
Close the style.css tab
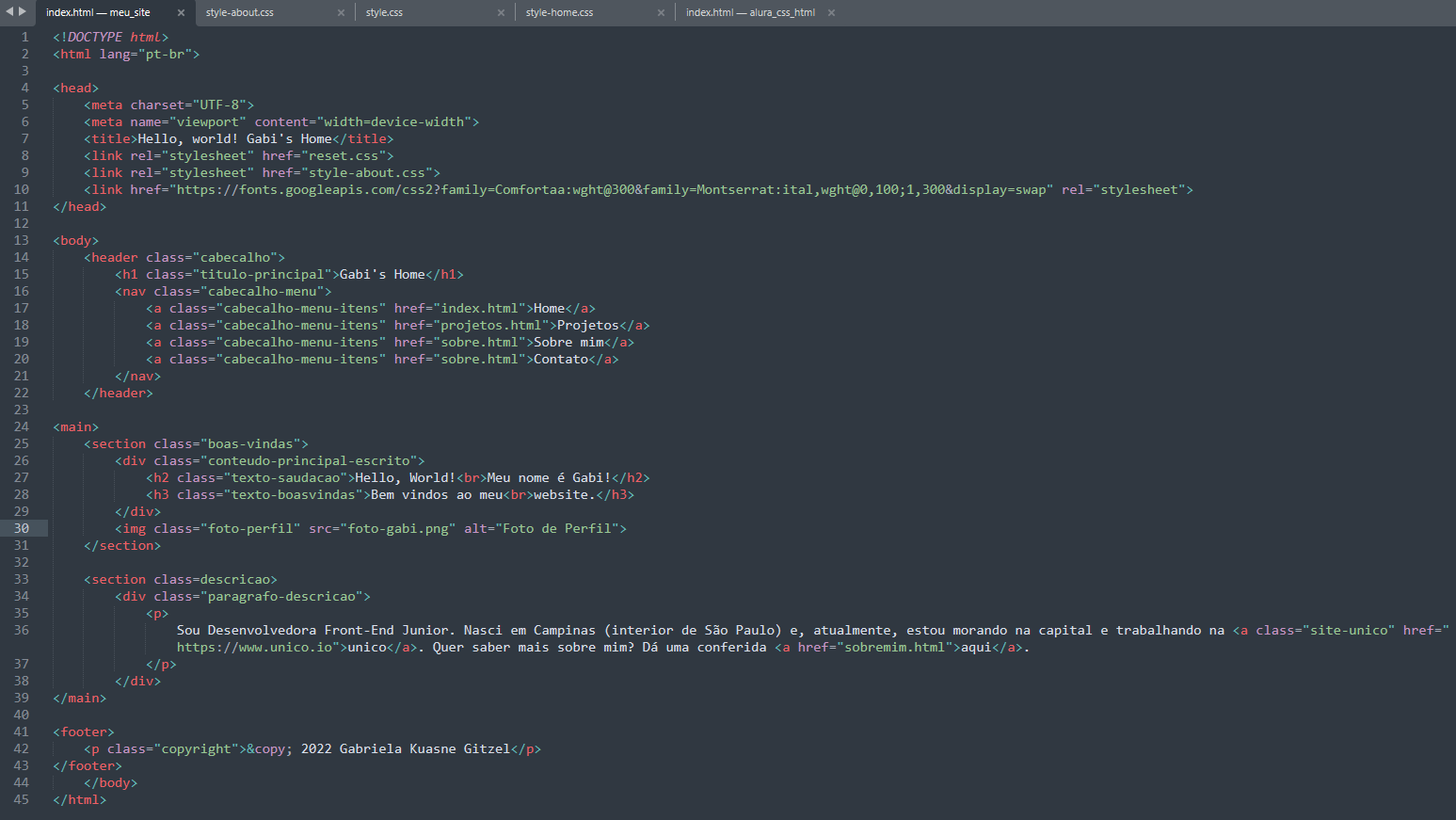[501, 12]
